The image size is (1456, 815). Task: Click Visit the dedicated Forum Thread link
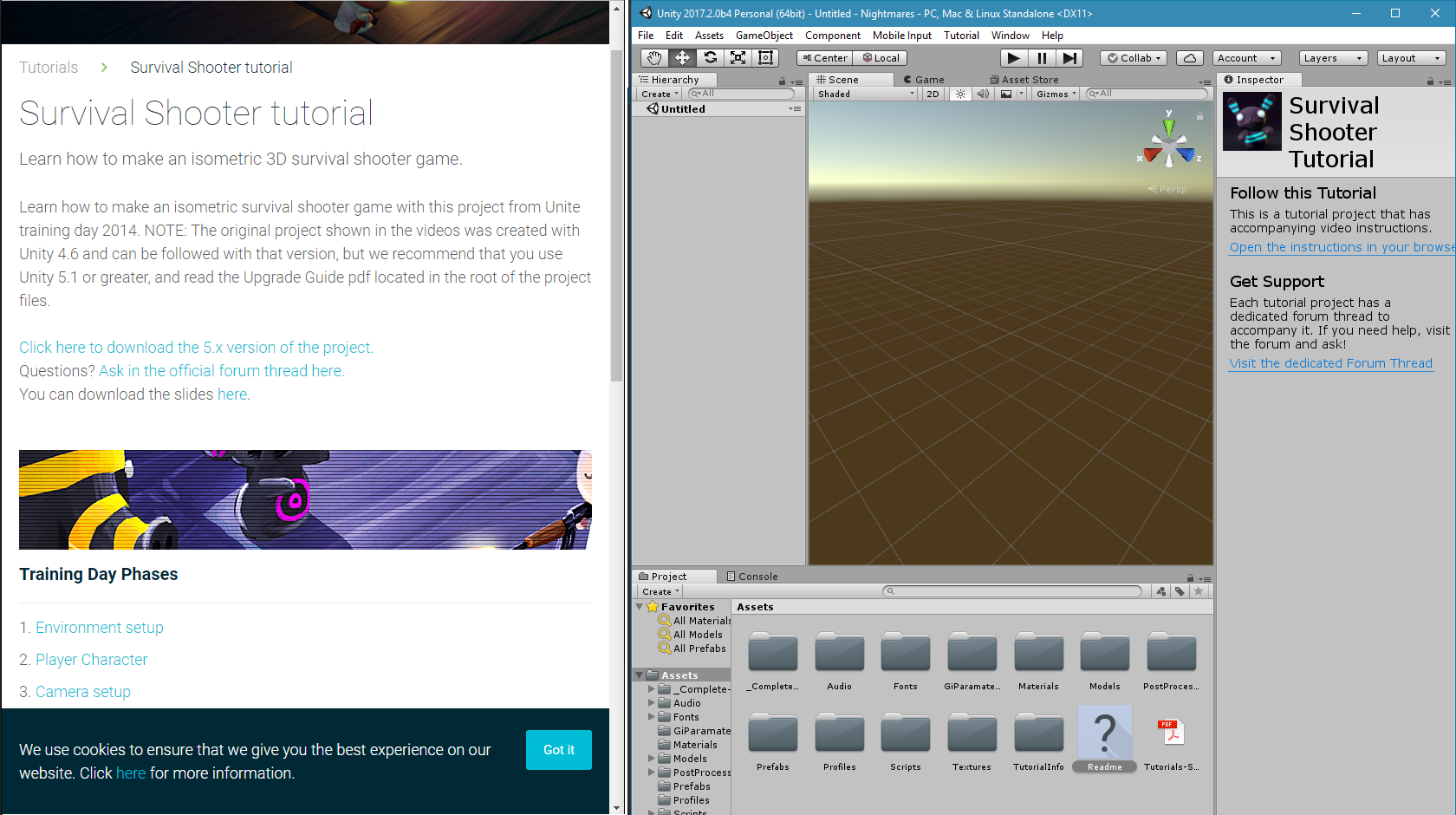[x=1330, y=363]
